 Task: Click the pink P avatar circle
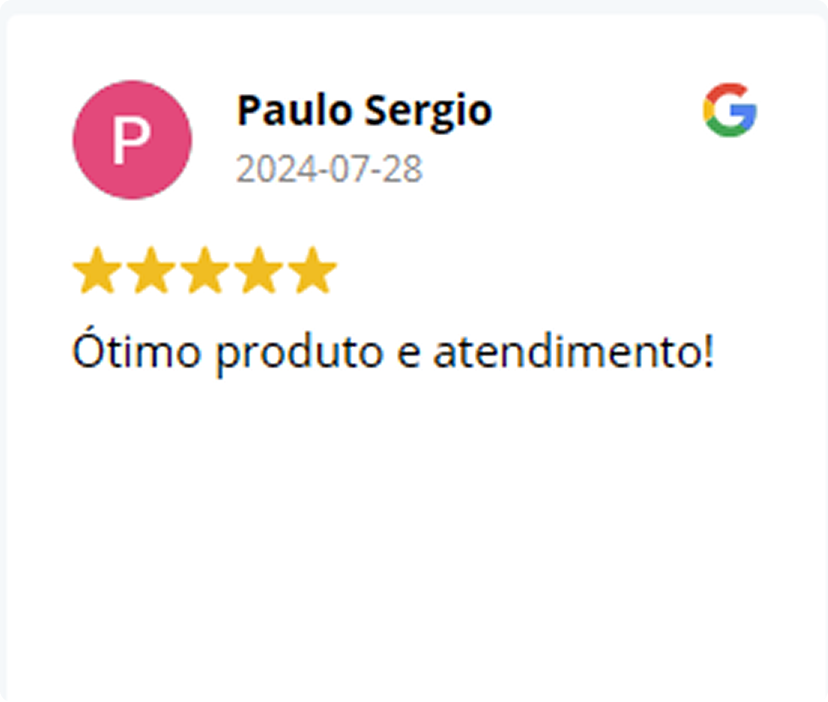coord(132,140)
